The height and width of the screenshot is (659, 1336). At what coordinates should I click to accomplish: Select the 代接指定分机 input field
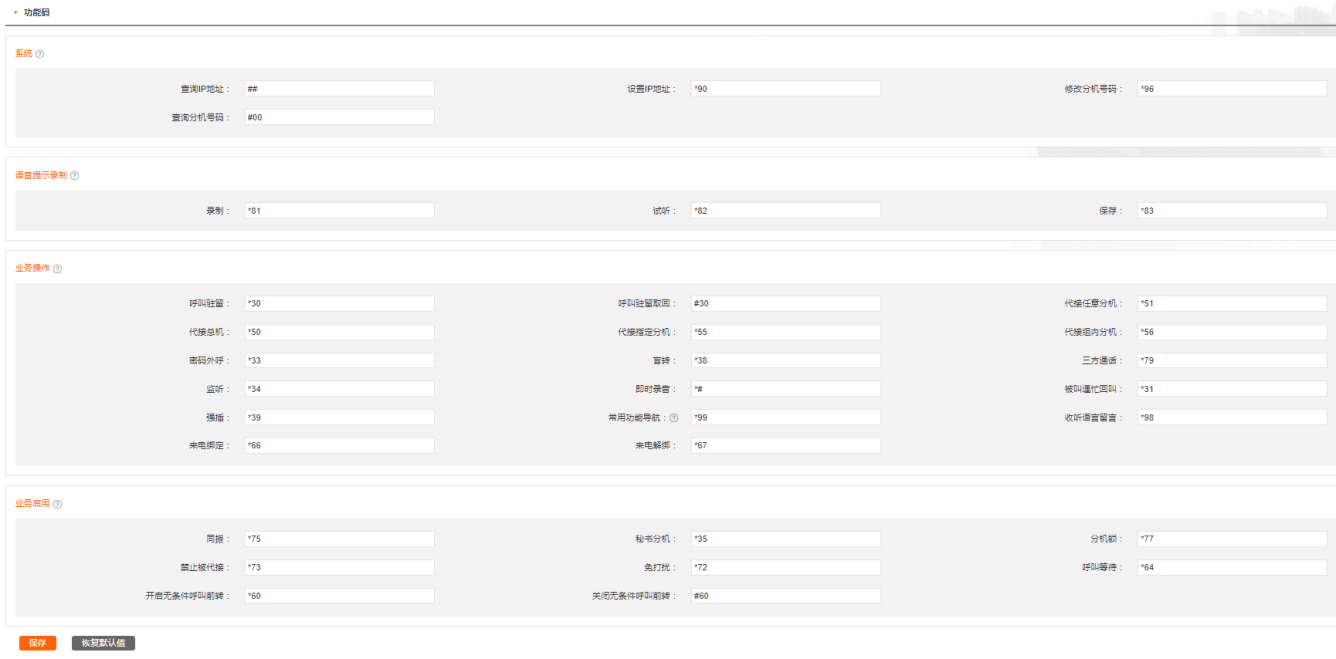[785, 332]
